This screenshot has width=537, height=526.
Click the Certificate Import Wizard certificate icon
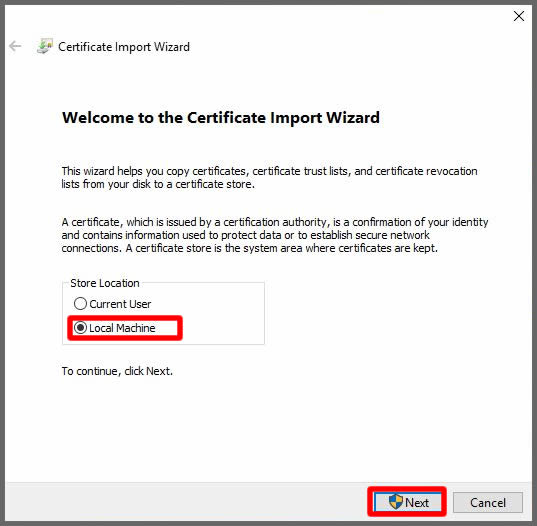tap(45, 46)
